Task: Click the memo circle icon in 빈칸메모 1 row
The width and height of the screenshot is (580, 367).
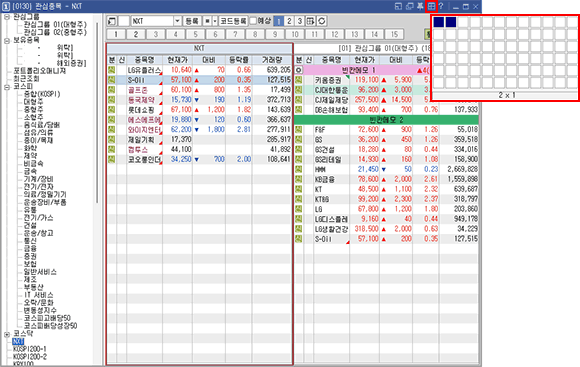Action: click(x=299, y=70)
